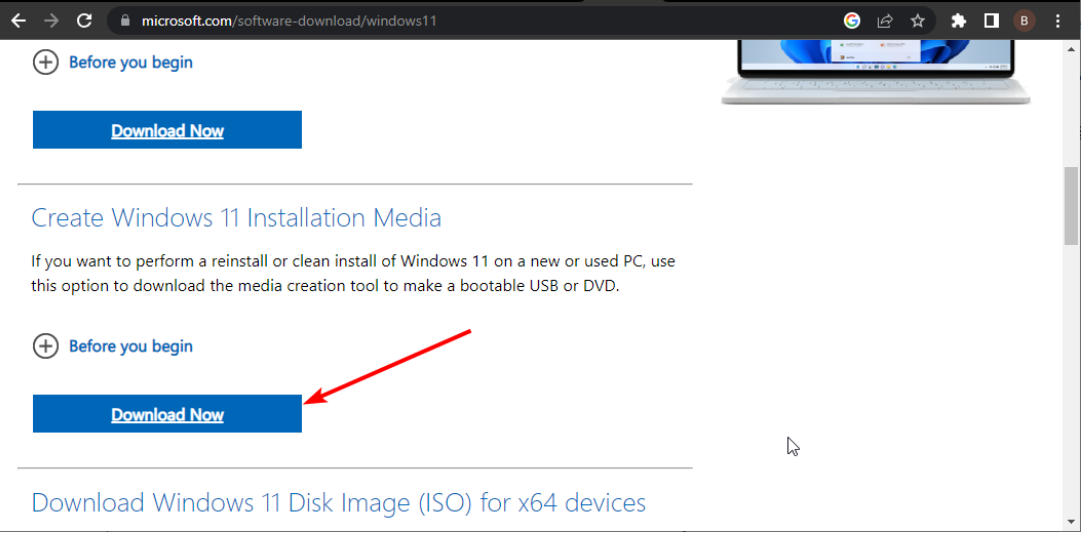Click the vertical scrollbar thumb
This screenshot has height=536, width=1082.
[1071, 205]
